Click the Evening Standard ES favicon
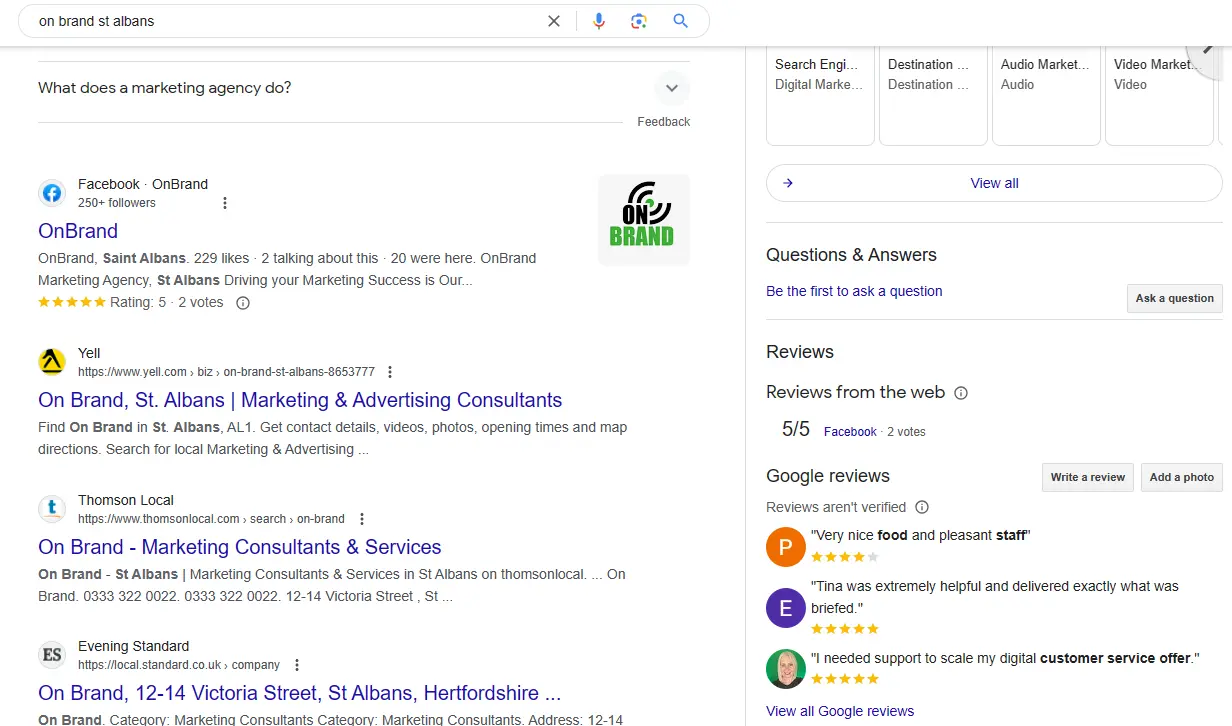 click(x=52, y=654)
